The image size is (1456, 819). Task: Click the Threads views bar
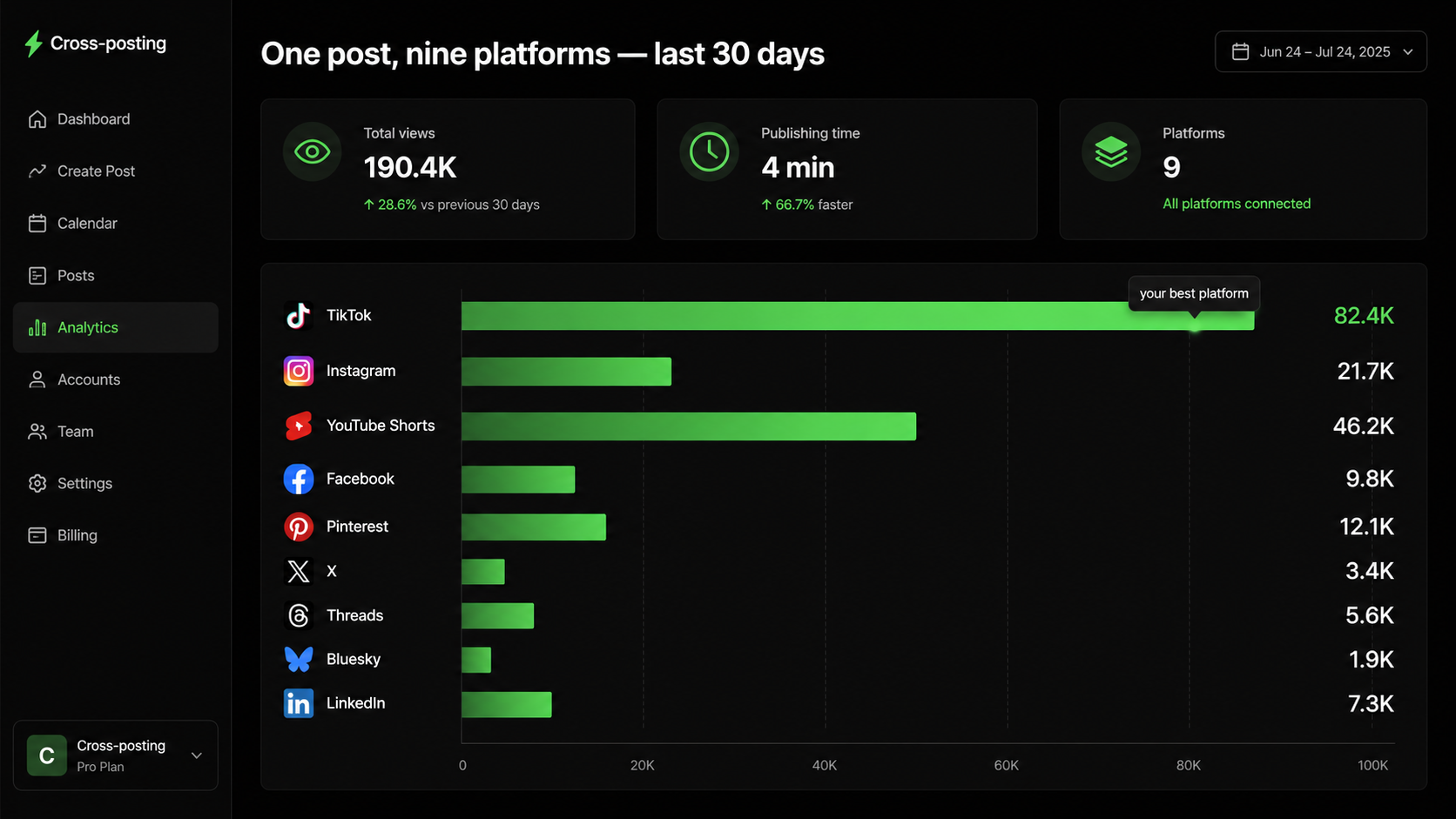497,615
